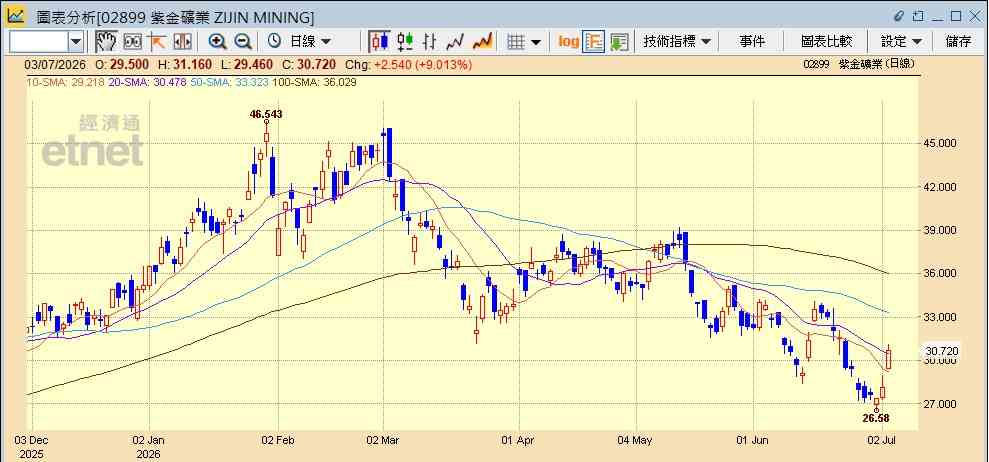
Task: Click the 39.000 price axis label
Action: (x=939, y=230)
